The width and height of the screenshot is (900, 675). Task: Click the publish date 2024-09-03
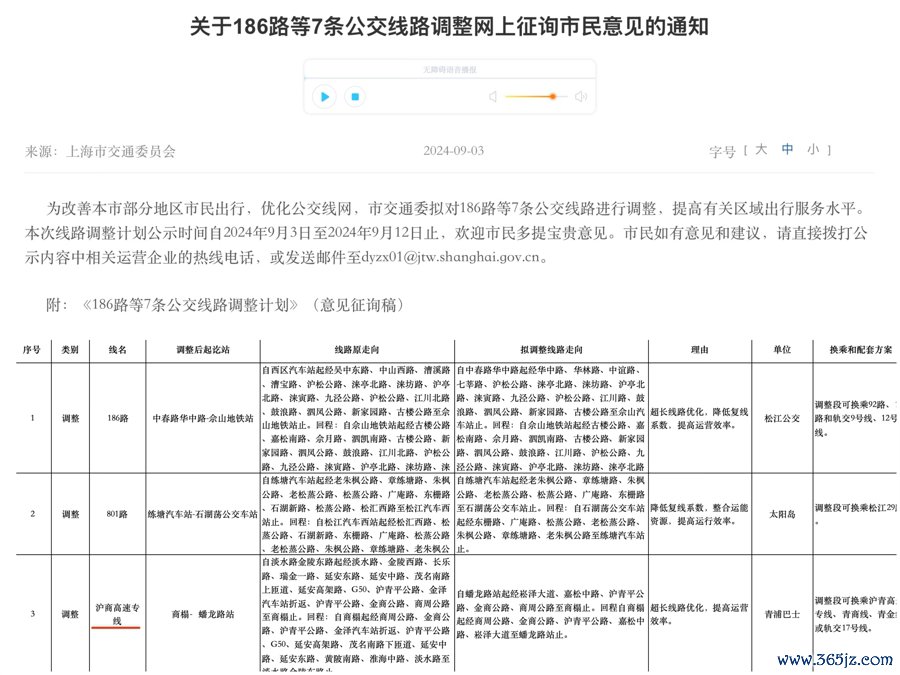point(453,151)
